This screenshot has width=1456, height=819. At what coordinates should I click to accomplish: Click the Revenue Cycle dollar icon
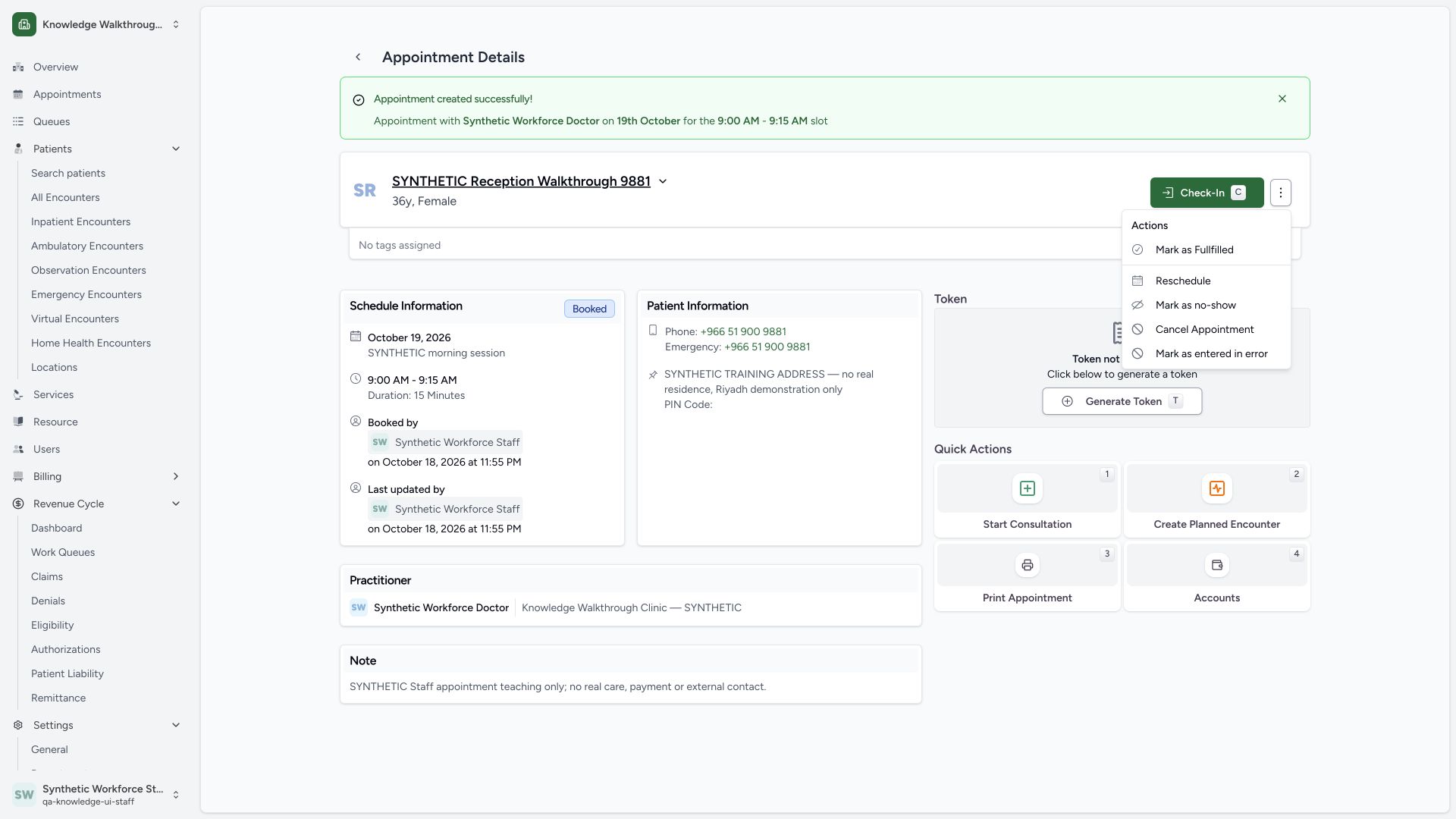click(x=18, y=504)
